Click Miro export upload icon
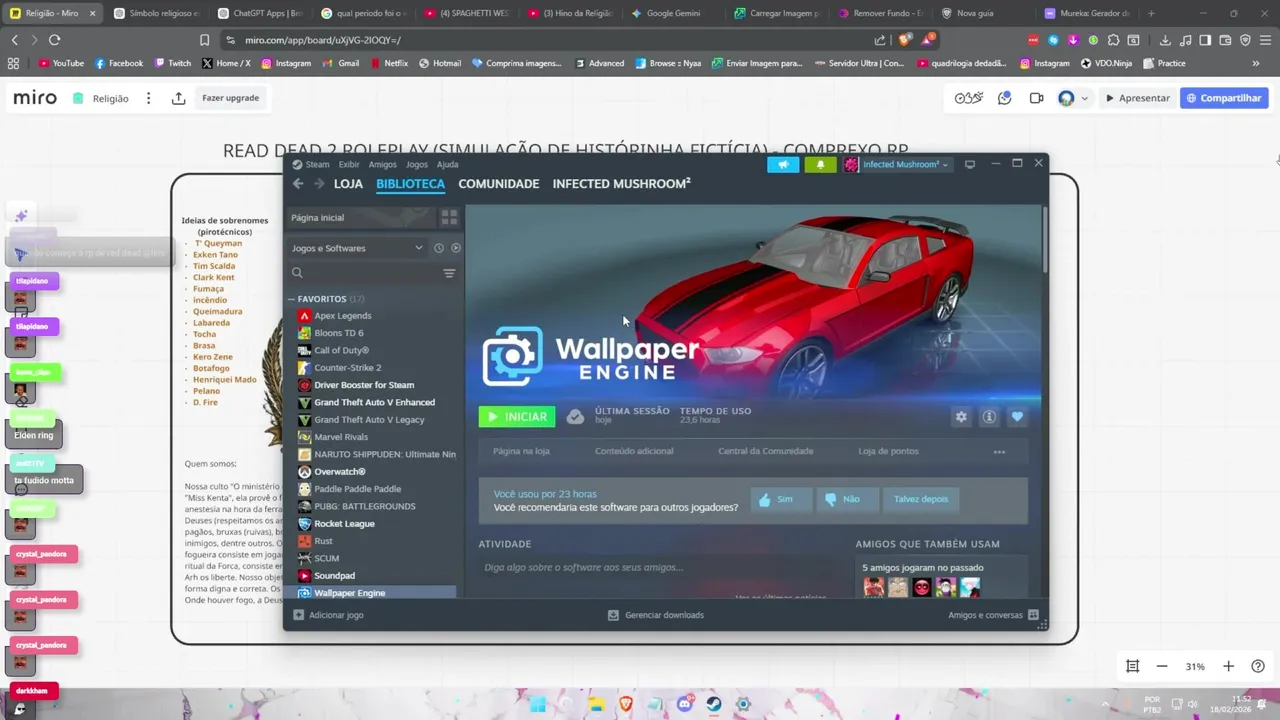The image size is (1280, 720). pyautogui.click(x=178, y=98)
